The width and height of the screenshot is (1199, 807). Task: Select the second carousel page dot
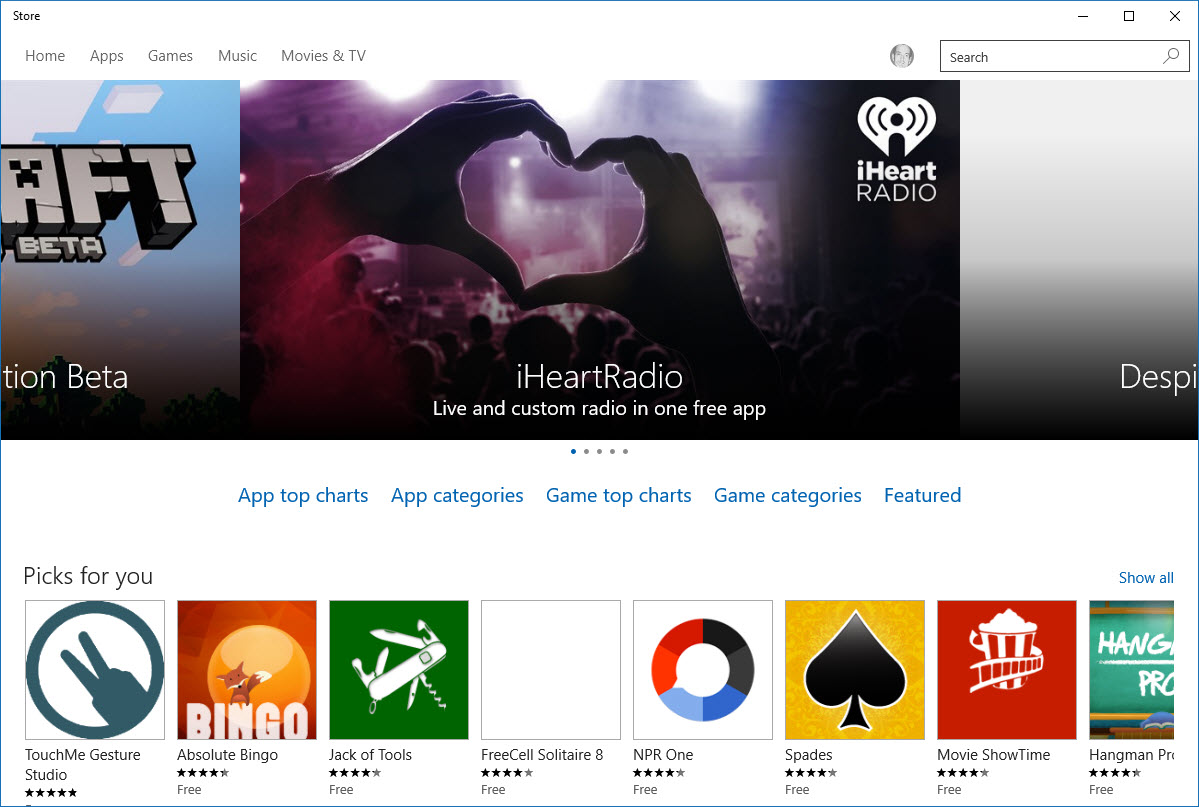[x=586, y=451]
